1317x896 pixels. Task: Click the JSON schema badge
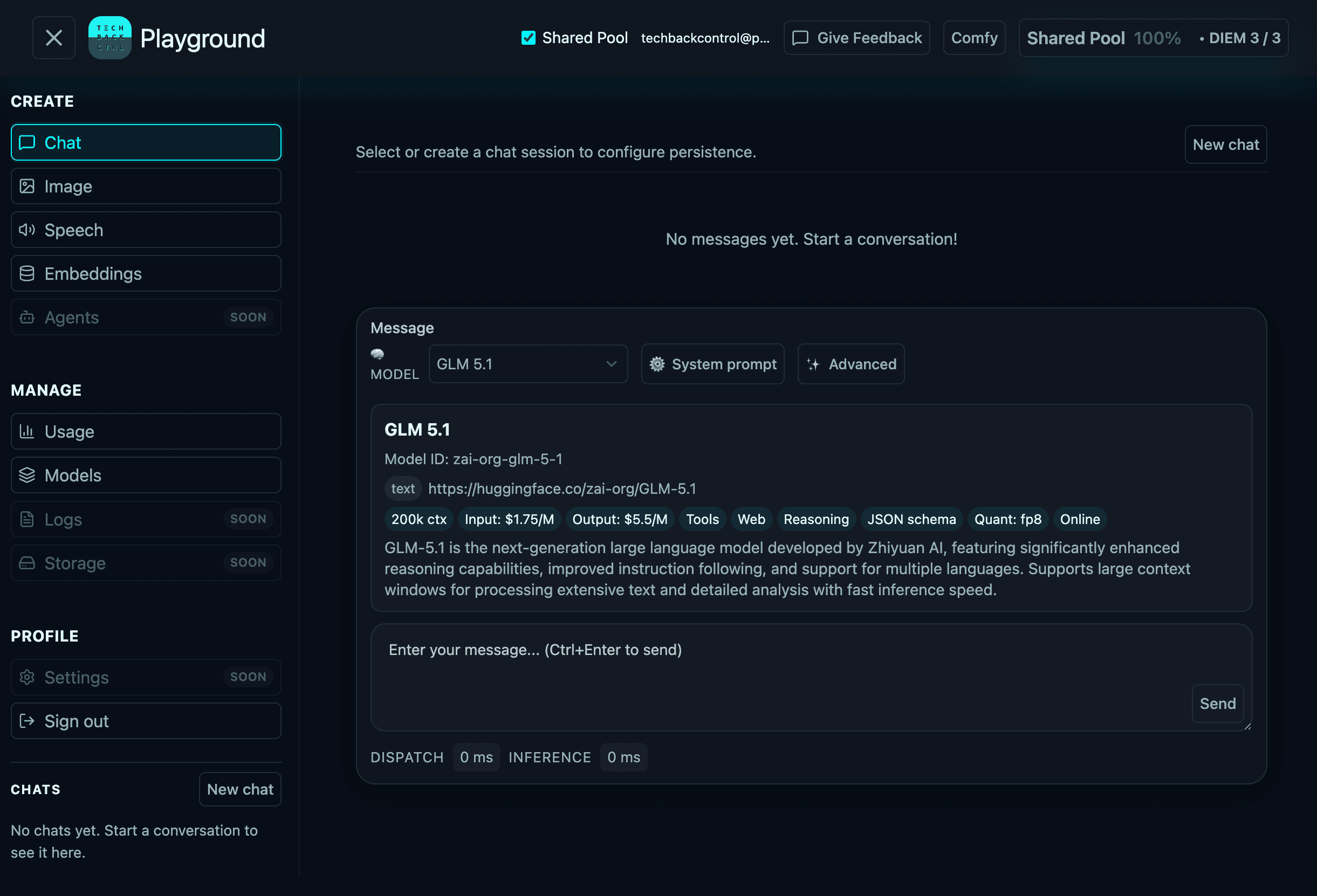point(911,519)
